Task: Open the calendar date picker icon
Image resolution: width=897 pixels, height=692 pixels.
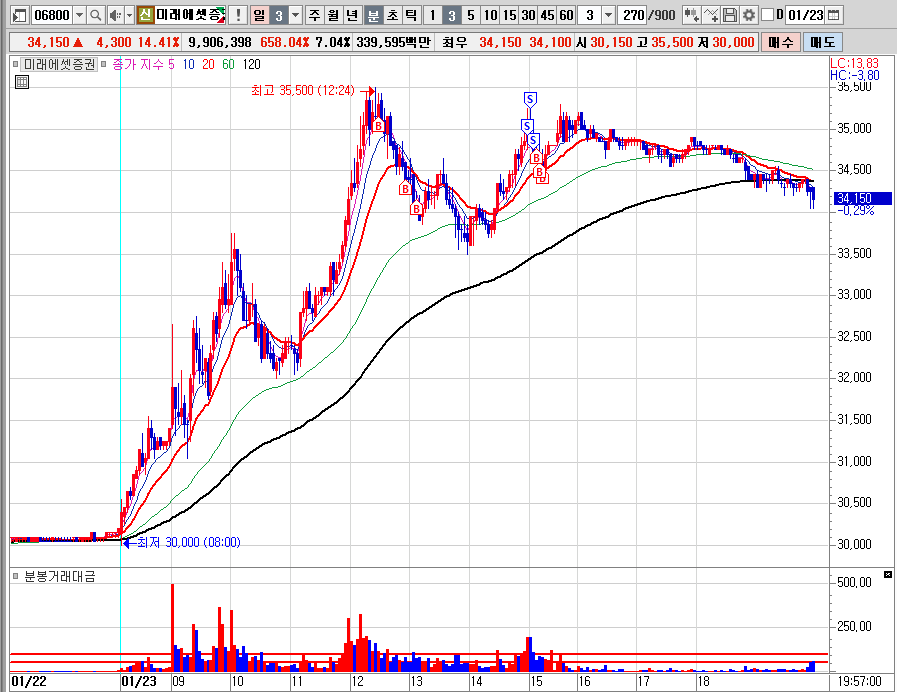Action: 834,15
